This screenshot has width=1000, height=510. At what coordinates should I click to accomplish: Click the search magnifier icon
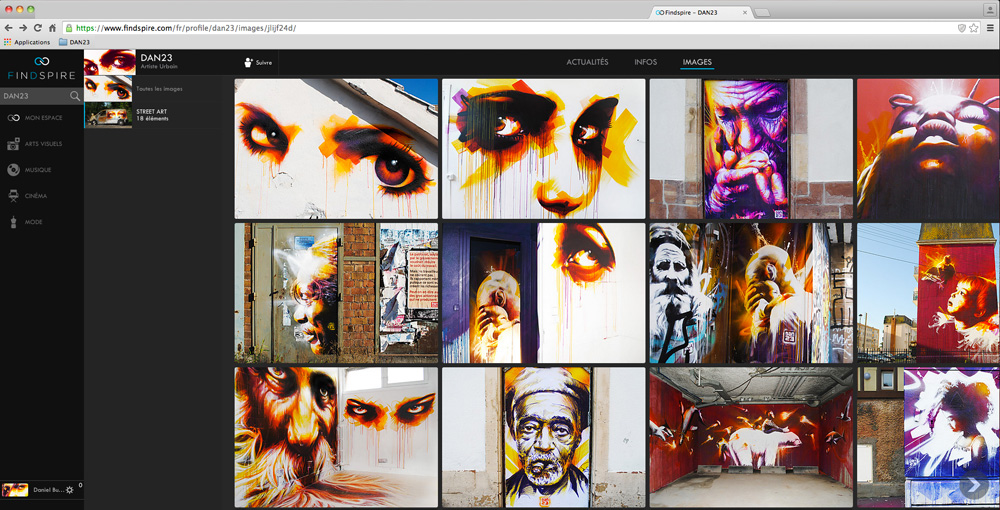point(75,96)
